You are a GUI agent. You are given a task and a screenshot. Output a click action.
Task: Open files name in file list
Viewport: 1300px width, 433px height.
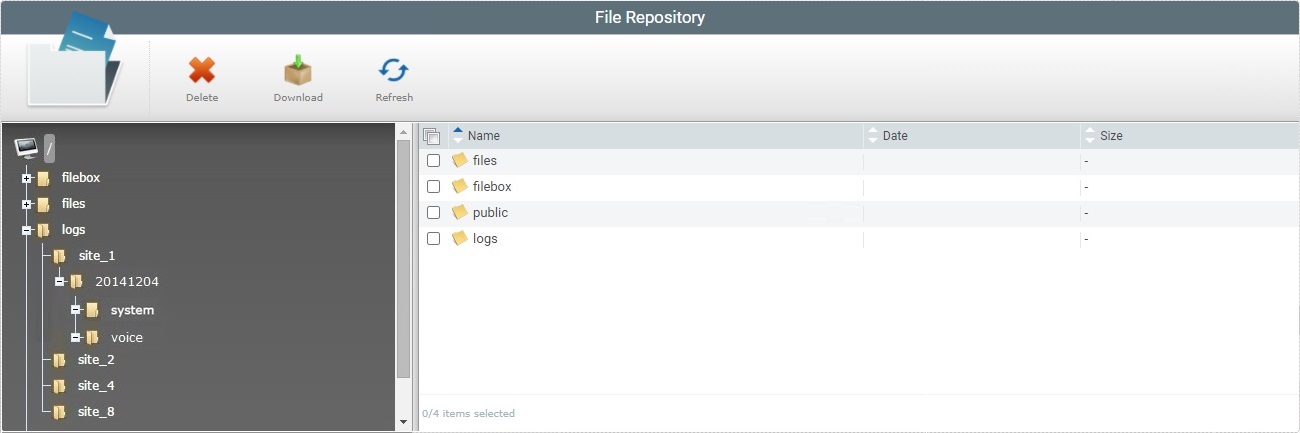[485, 160]
